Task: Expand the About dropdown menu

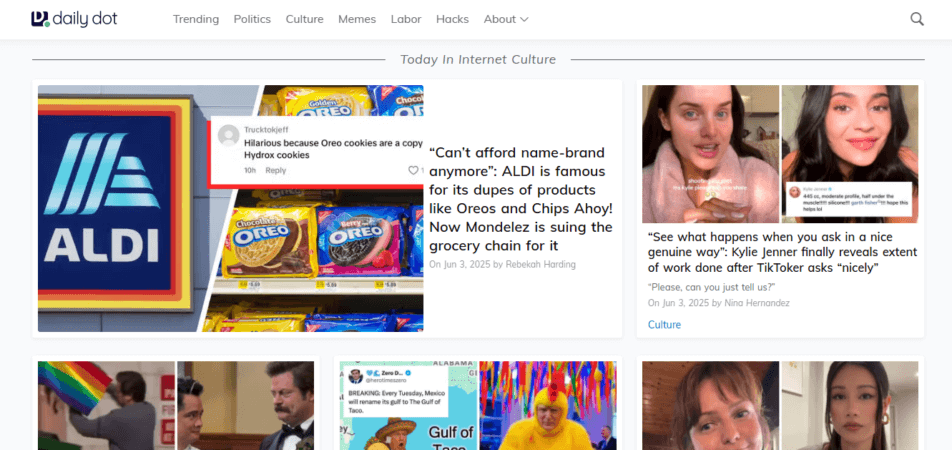Action: [505, 19]
